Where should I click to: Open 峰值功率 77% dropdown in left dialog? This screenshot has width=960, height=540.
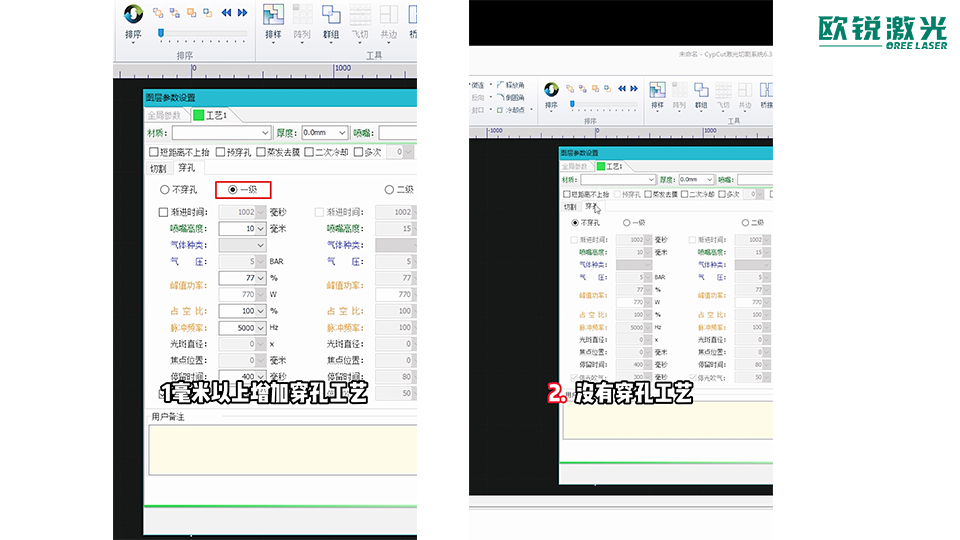[x=242, y=278]
